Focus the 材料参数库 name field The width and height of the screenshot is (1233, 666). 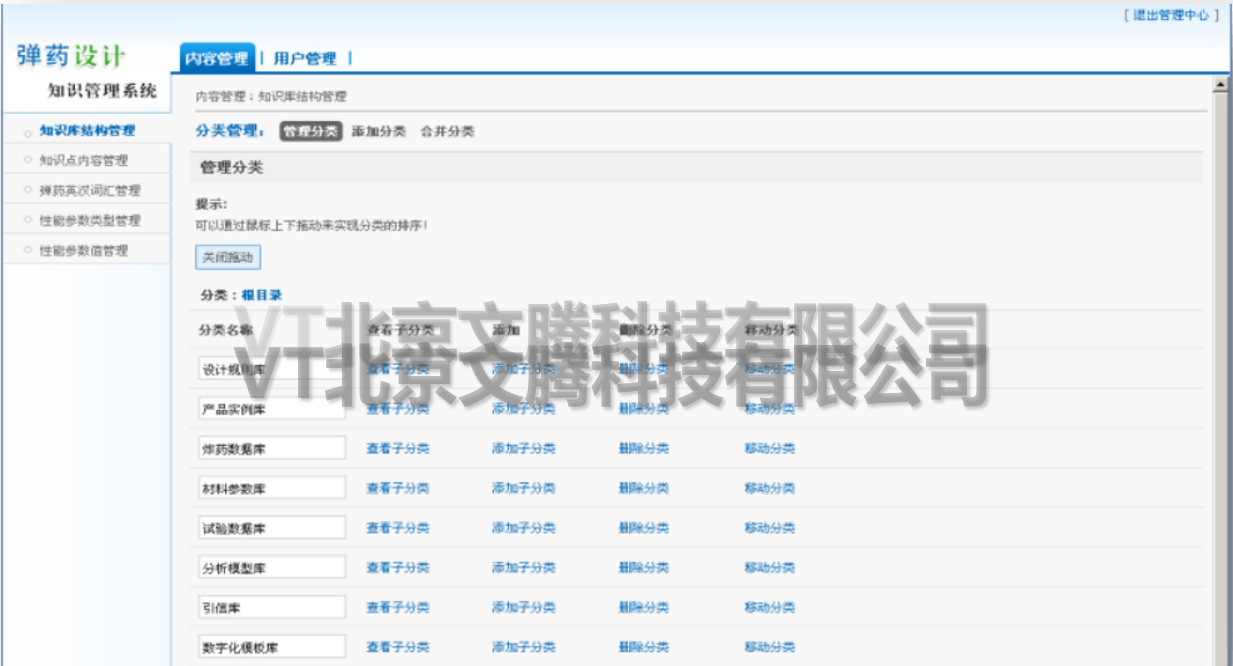tap(271, 489)
